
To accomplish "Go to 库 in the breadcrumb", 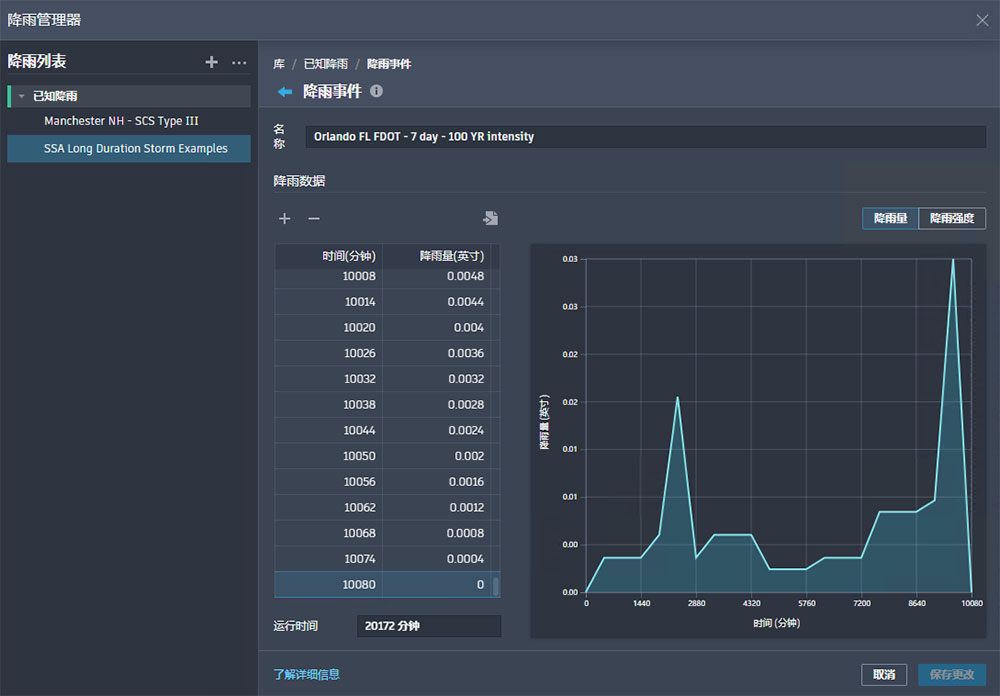I will click(279, 64).
